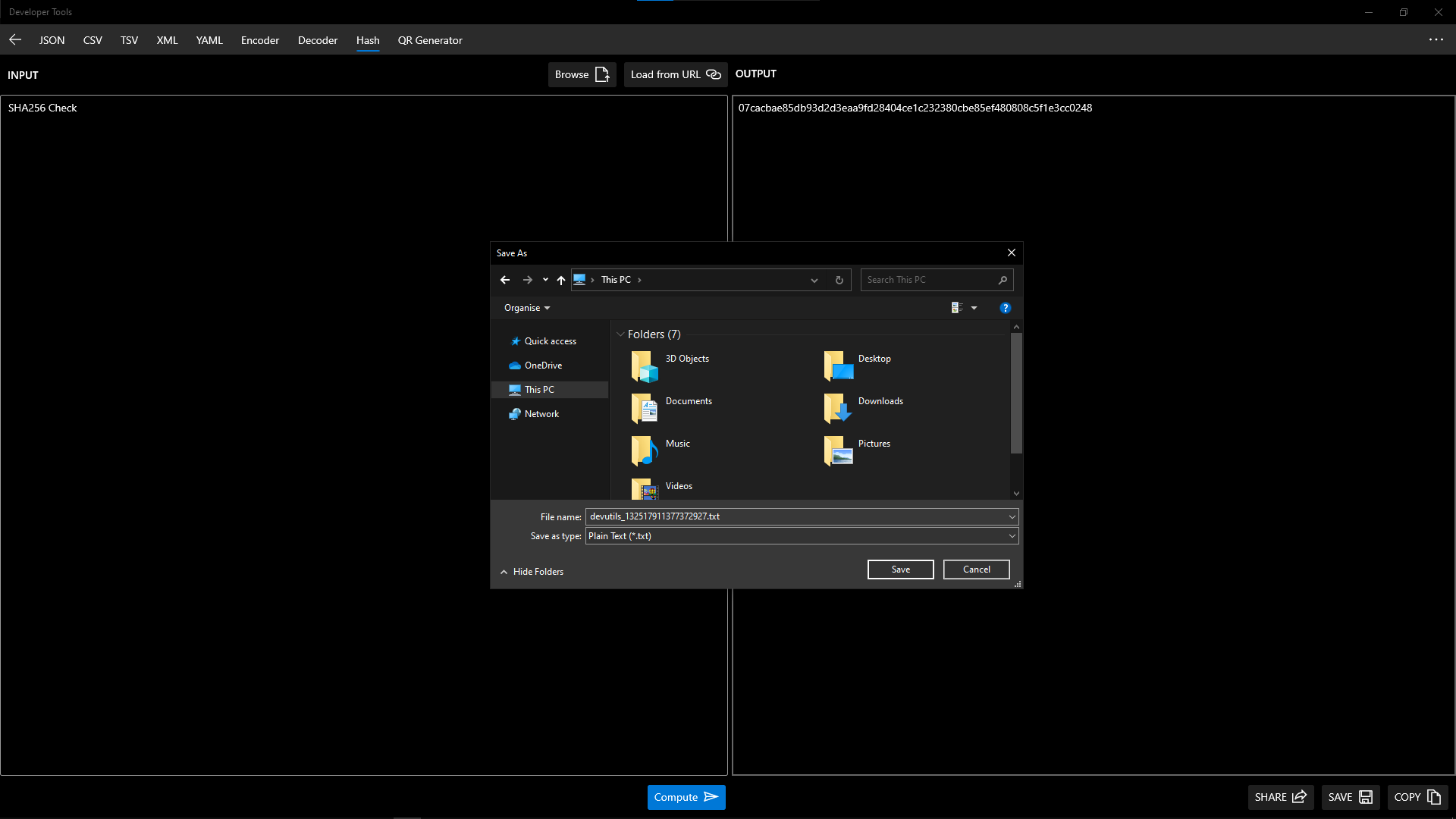This screenshot has width=1456, height=819.
Task: Click the up-one-level arrow in dialog
Action: click(x=561, y=280)
